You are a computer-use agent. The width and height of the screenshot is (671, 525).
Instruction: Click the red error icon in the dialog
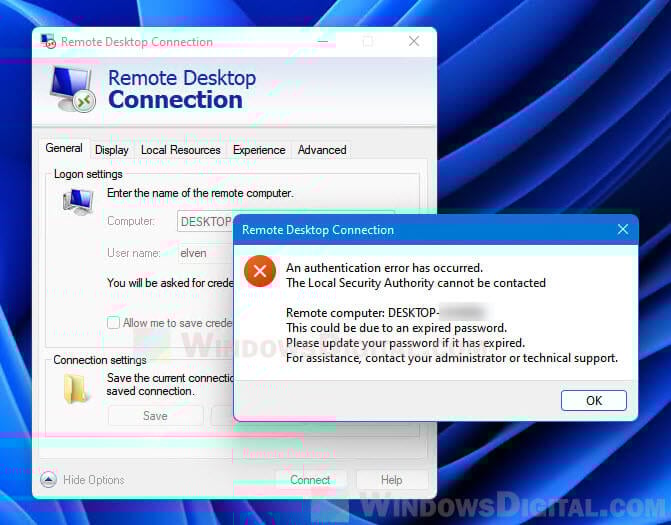(x=260, y=271)
